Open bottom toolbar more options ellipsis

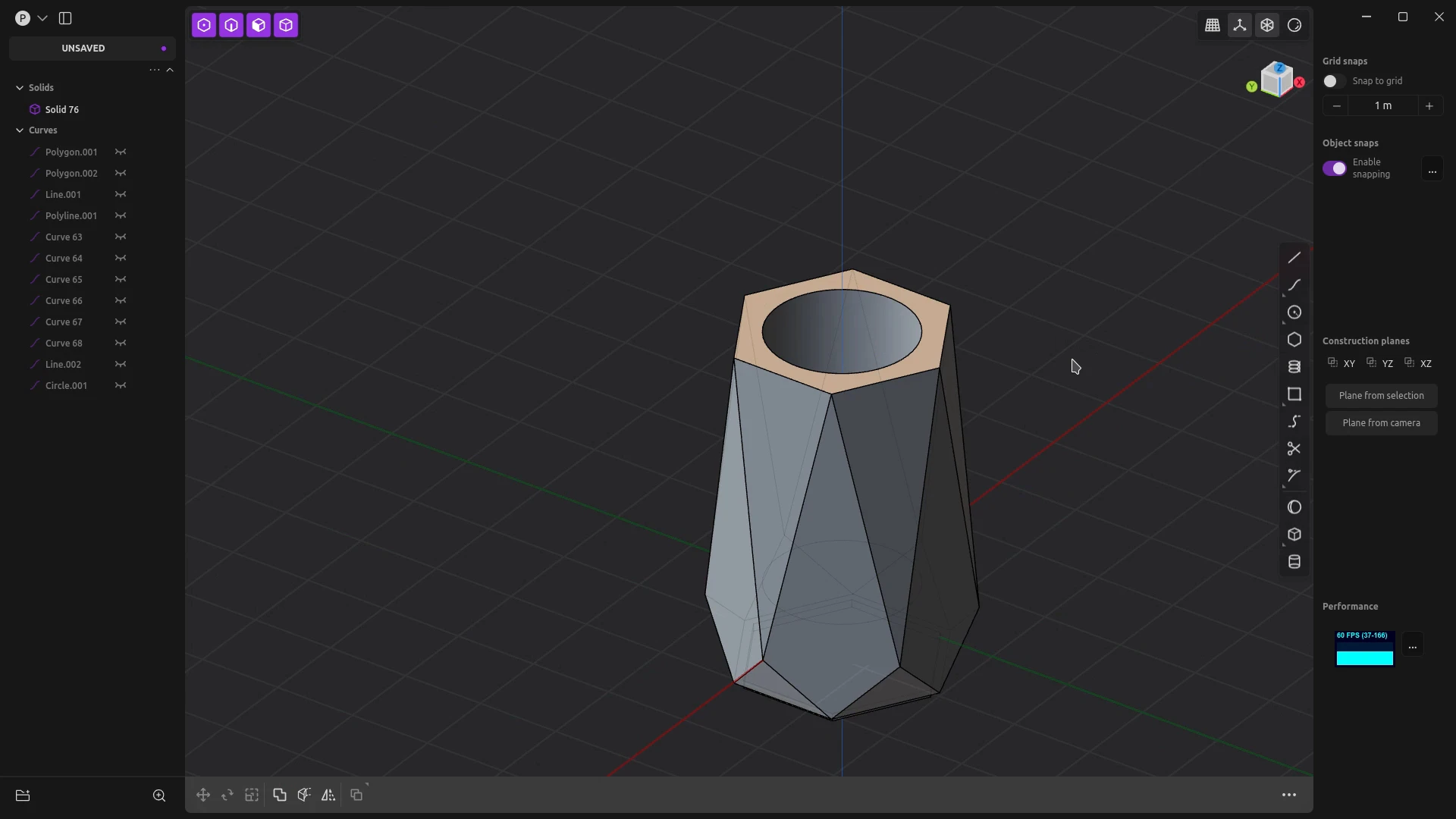(1289, 795)
